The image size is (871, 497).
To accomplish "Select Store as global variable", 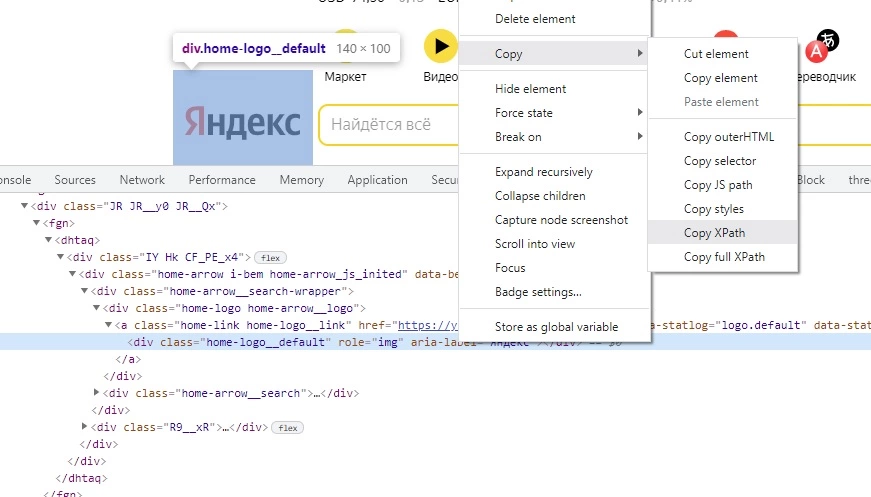I will [x=554, y=327].
